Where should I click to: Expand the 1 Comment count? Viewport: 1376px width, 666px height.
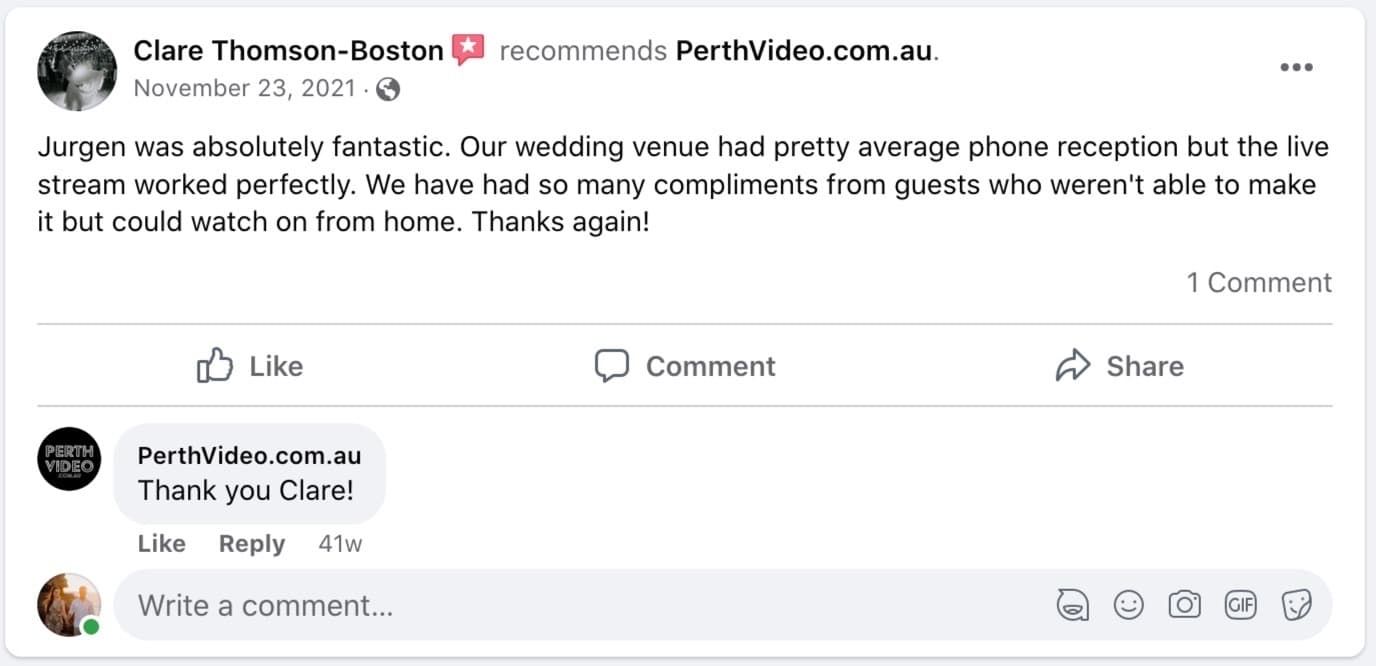pyautogui.click(x=1259, y=283)
